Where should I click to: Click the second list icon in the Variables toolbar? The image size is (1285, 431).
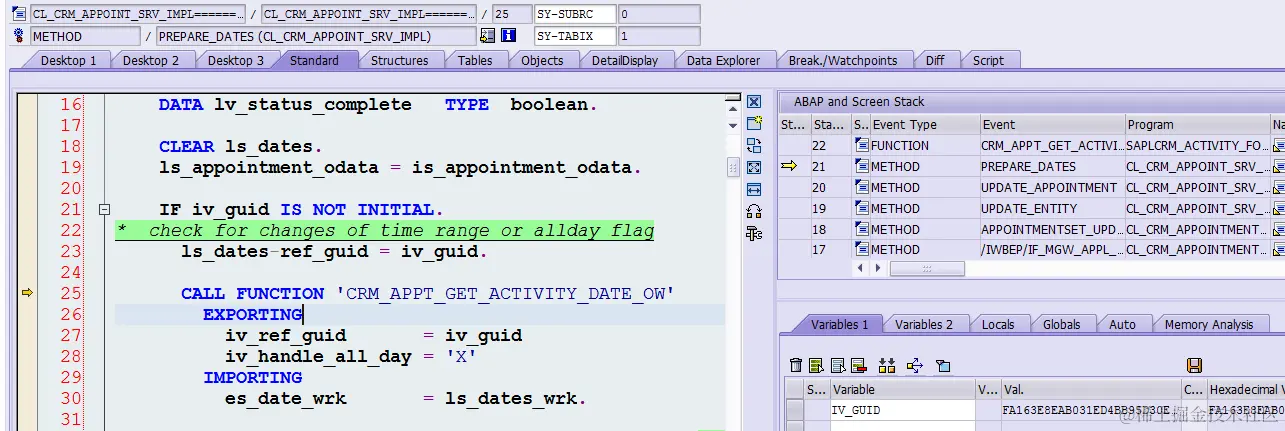tap(836, 365)
